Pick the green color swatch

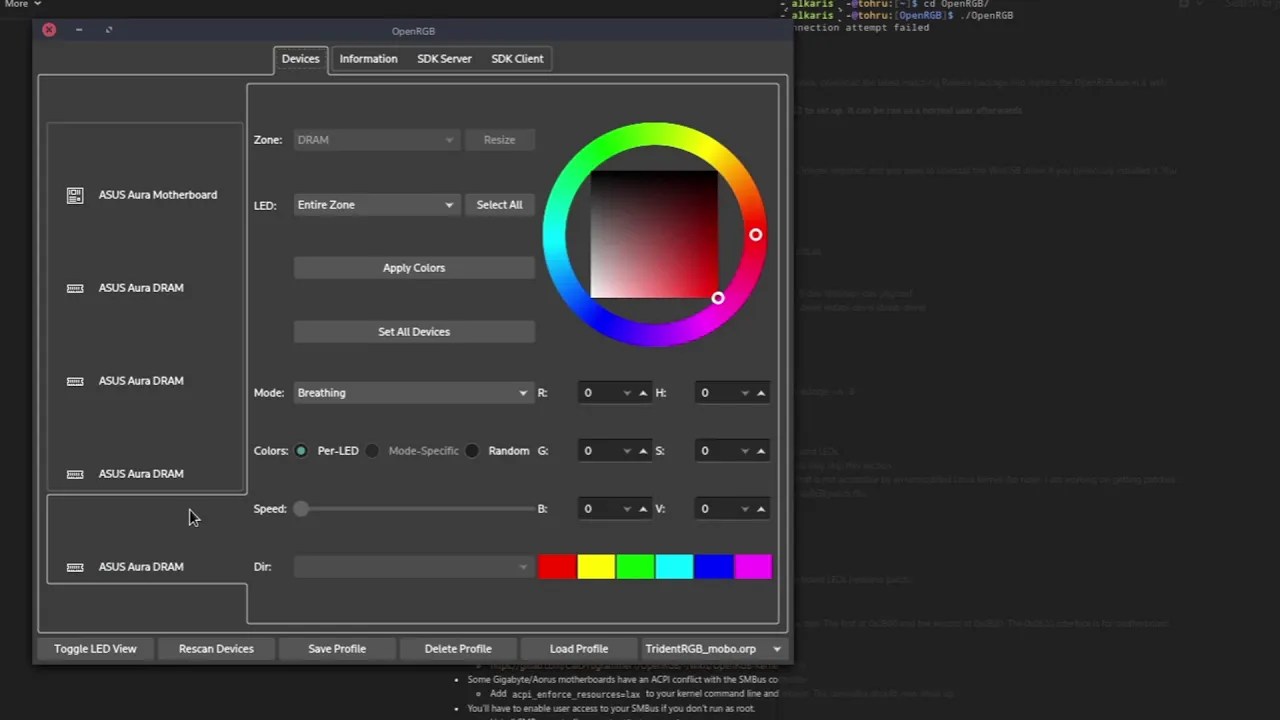click(635, 567)
